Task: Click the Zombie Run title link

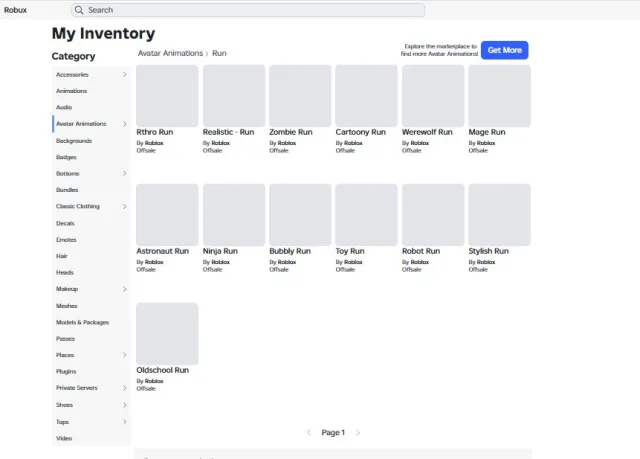Action: [291, 132]
